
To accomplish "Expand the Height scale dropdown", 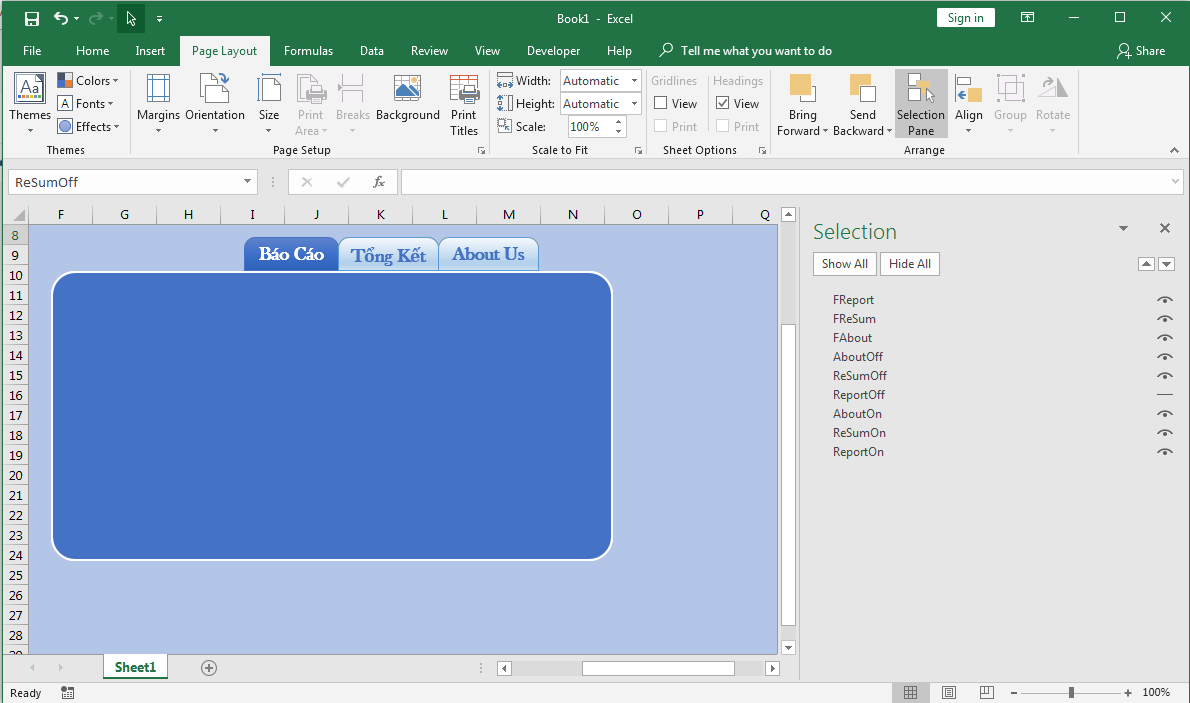I will point(634,104).
